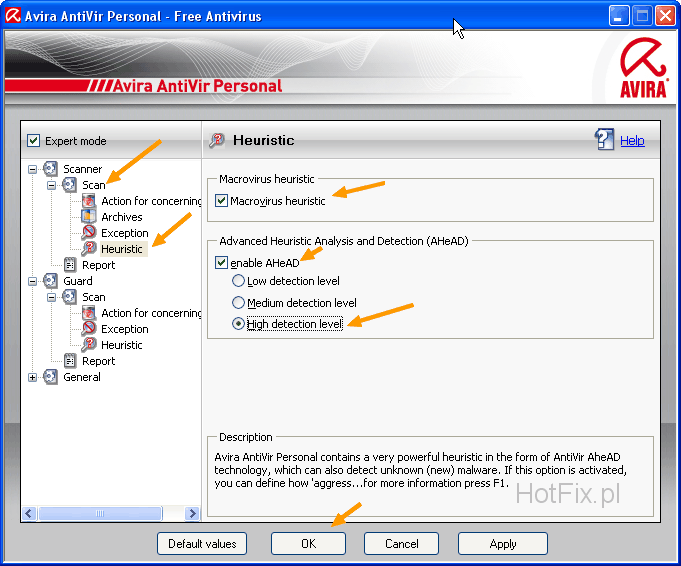
Task: Open Action for concerning files under Guard
Action: [150, 313]
